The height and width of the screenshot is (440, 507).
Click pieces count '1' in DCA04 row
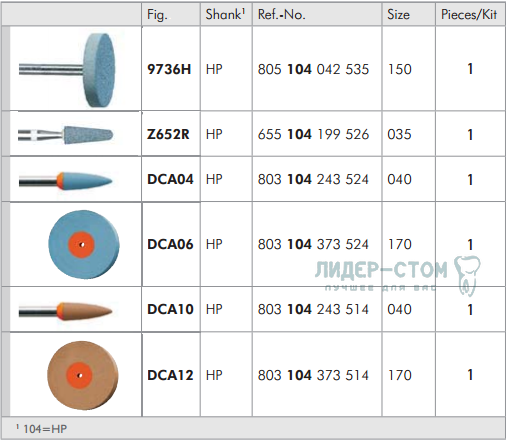click(470, 180)
